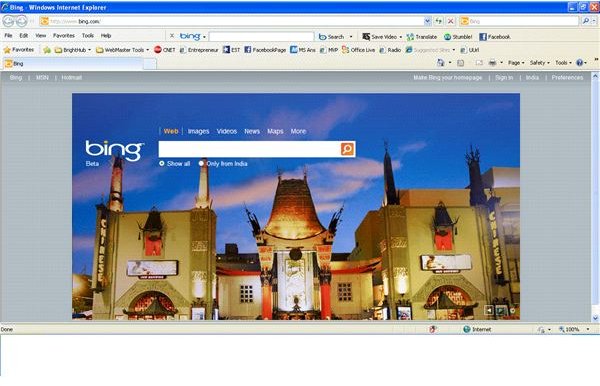The height and width of the screenshot is (386, 600).
Task: Open the 100% zoom level control
Action: pyautogui.click(x=573, y=329)
